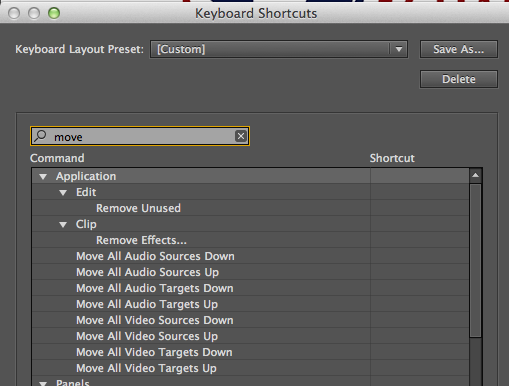Select Move All Video Sources Up
The height and width of the screenshot is (386, 509).
147,336
